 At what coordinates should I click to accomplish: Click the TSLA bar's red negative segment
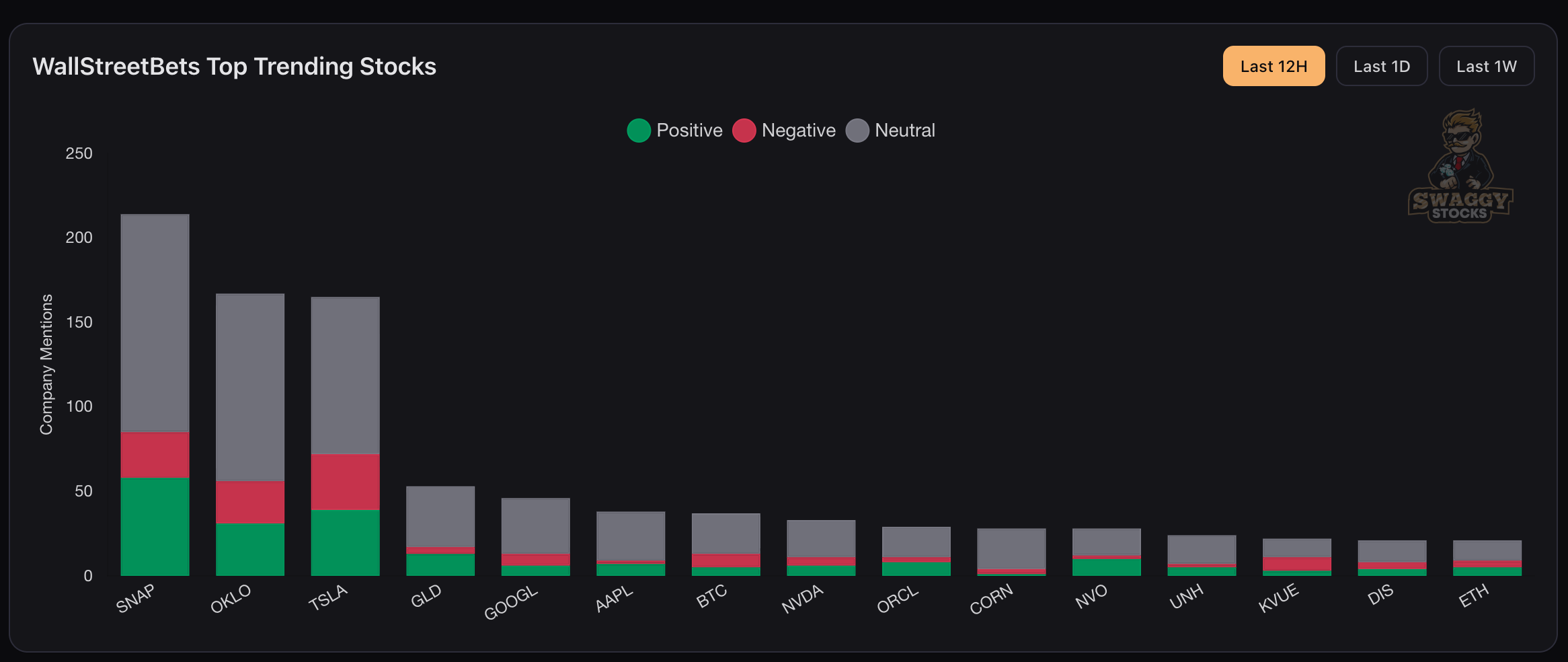click(x=345, y=482)
